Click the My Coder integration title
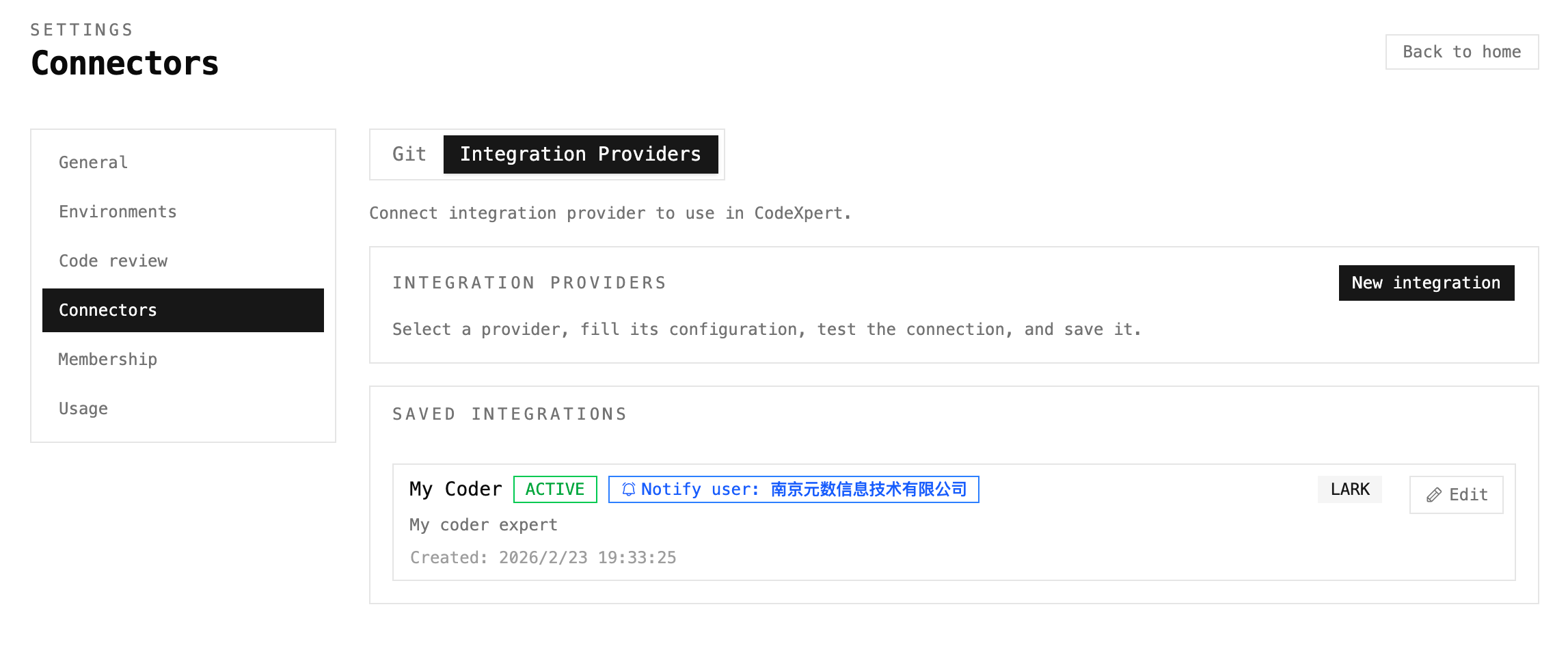 (x=455, y=489)
